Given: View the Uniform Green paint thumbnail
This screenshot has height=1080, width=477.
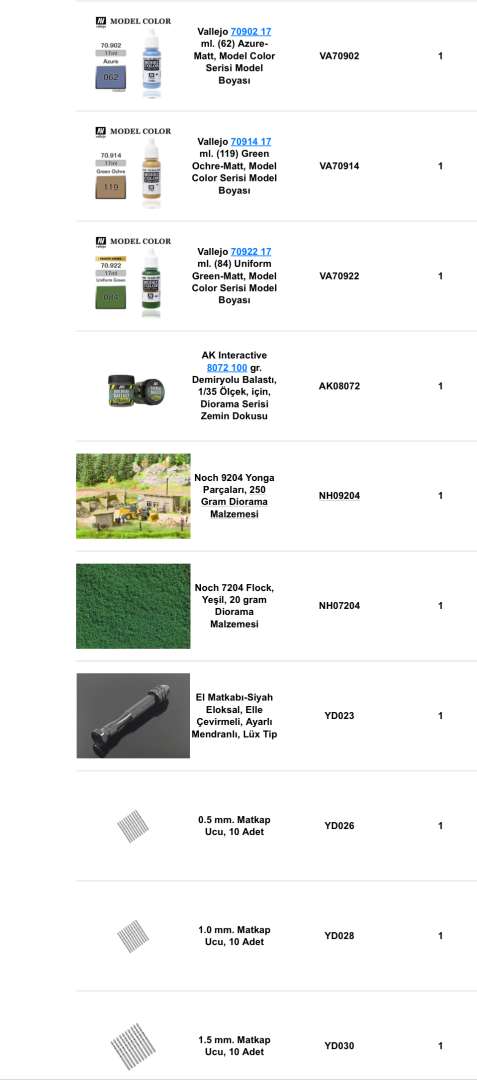Looking at the screenshot, I should pos(133,276).
